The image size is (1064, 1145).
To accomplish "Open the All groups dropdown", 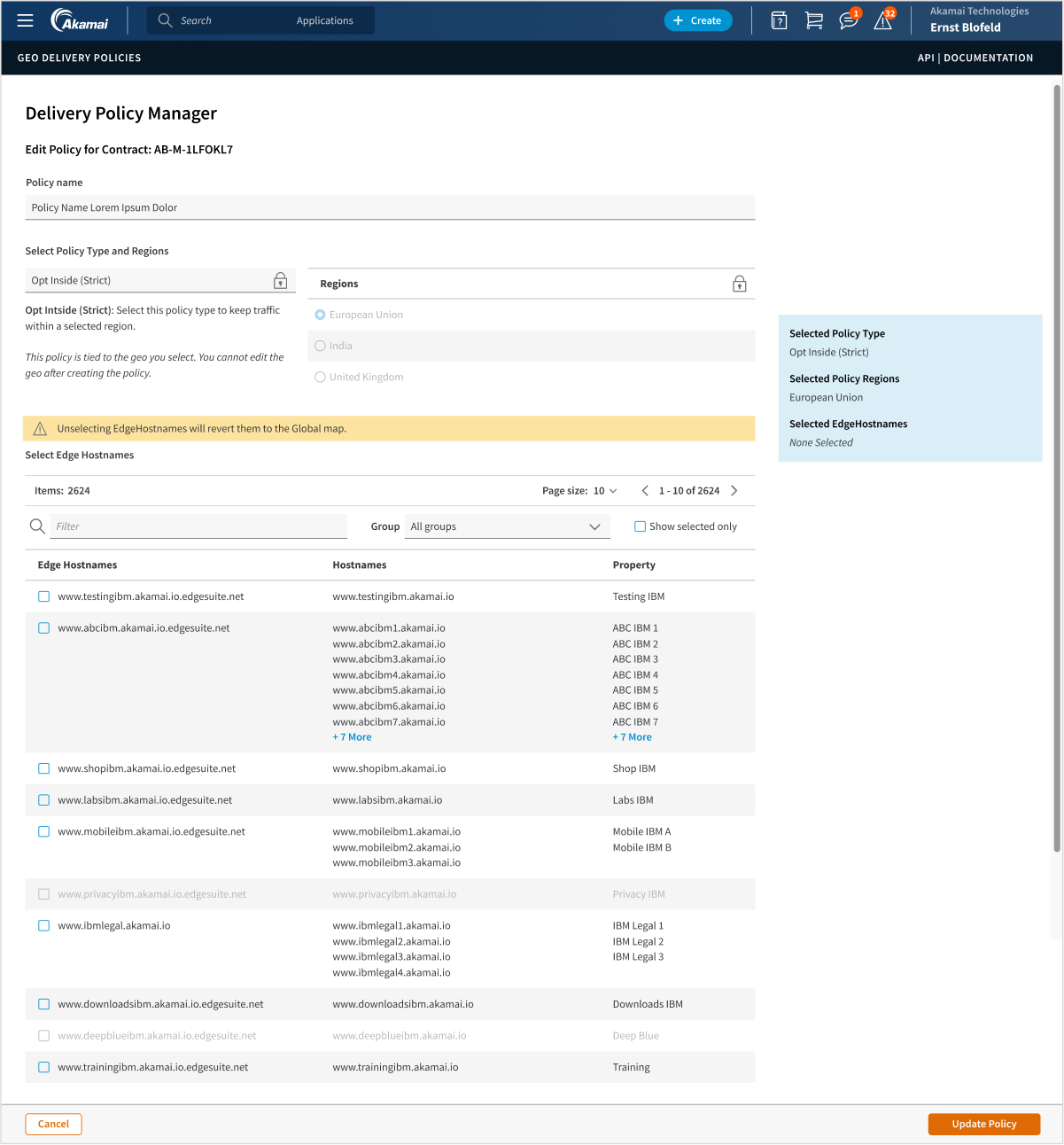I will (506, 526).
